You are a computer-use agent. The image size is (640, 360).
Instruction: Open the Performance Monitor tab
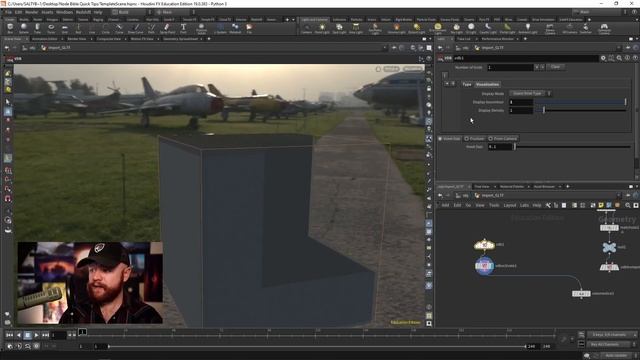pos(497,39)
